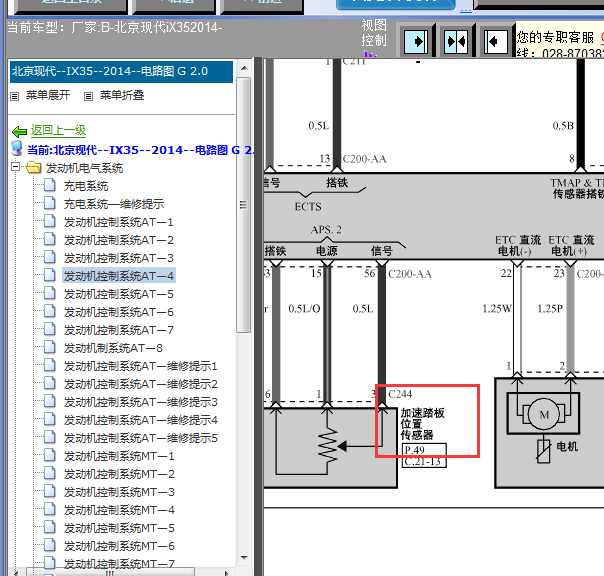
Task: Click the 返回上一级 link
Action: tap(58, 131)
